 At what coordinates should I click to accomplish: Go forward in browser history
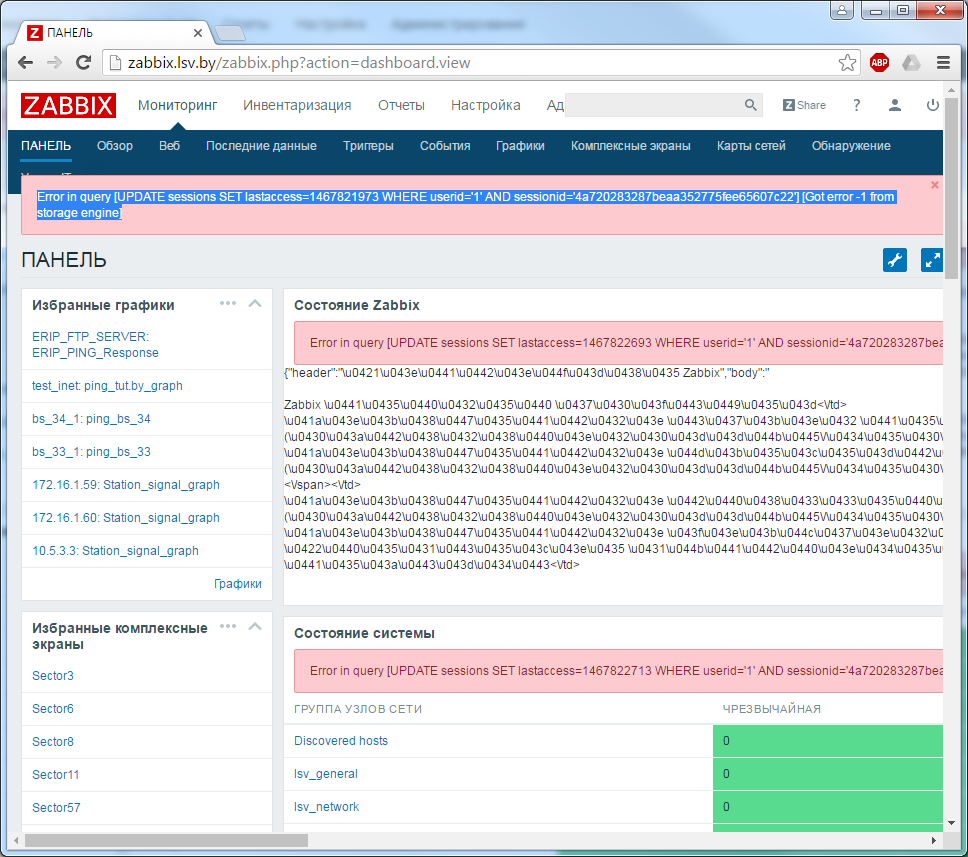(54, 62)
